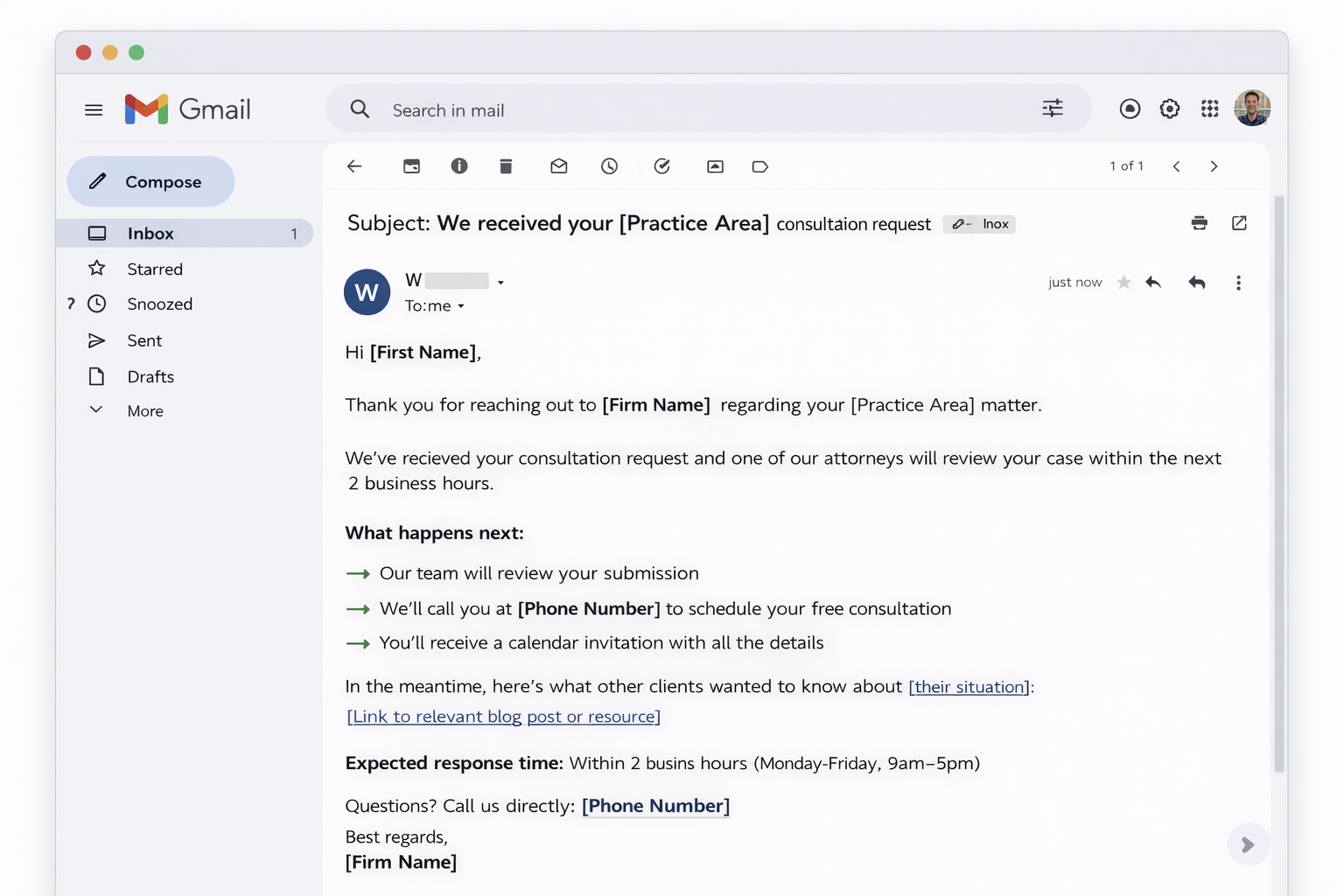Click the relevant blog post link
The width and height of the screenshot is (1344, 896).
point(503,716)
